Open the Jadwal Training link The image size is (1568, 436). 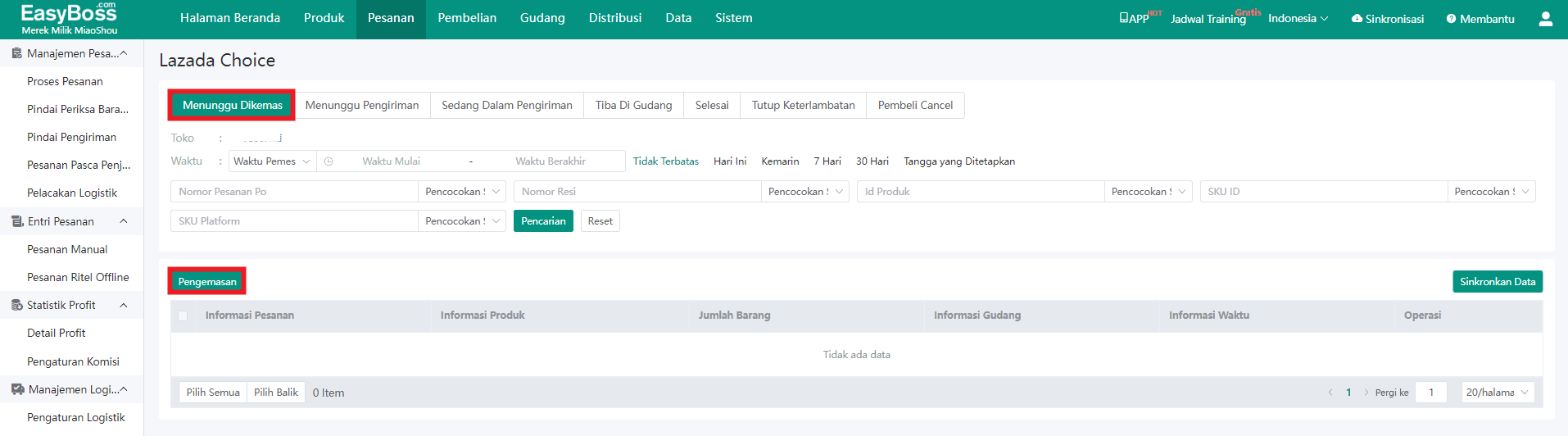point(1208,18)
